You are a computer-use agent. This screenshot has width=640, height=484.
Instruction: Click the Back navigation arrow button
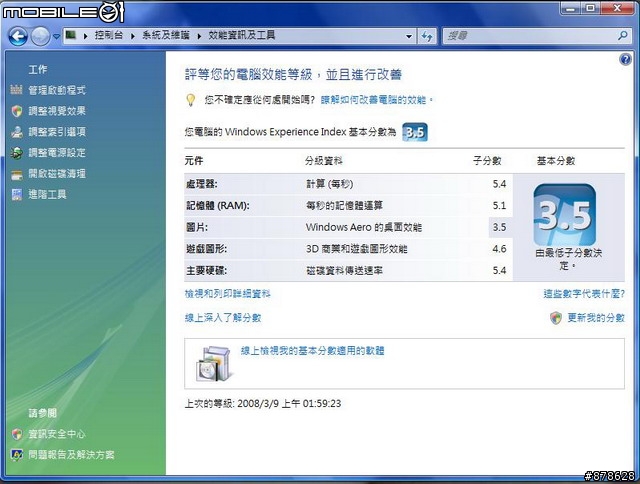18,36
